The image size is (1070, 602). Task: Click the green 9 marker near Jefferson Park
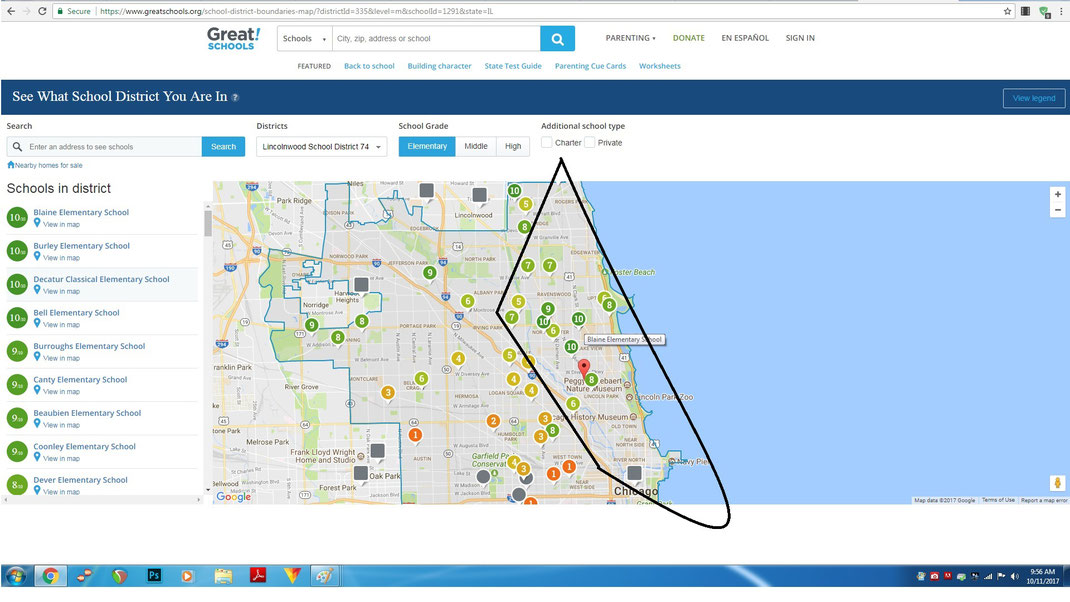coord(429,273)
